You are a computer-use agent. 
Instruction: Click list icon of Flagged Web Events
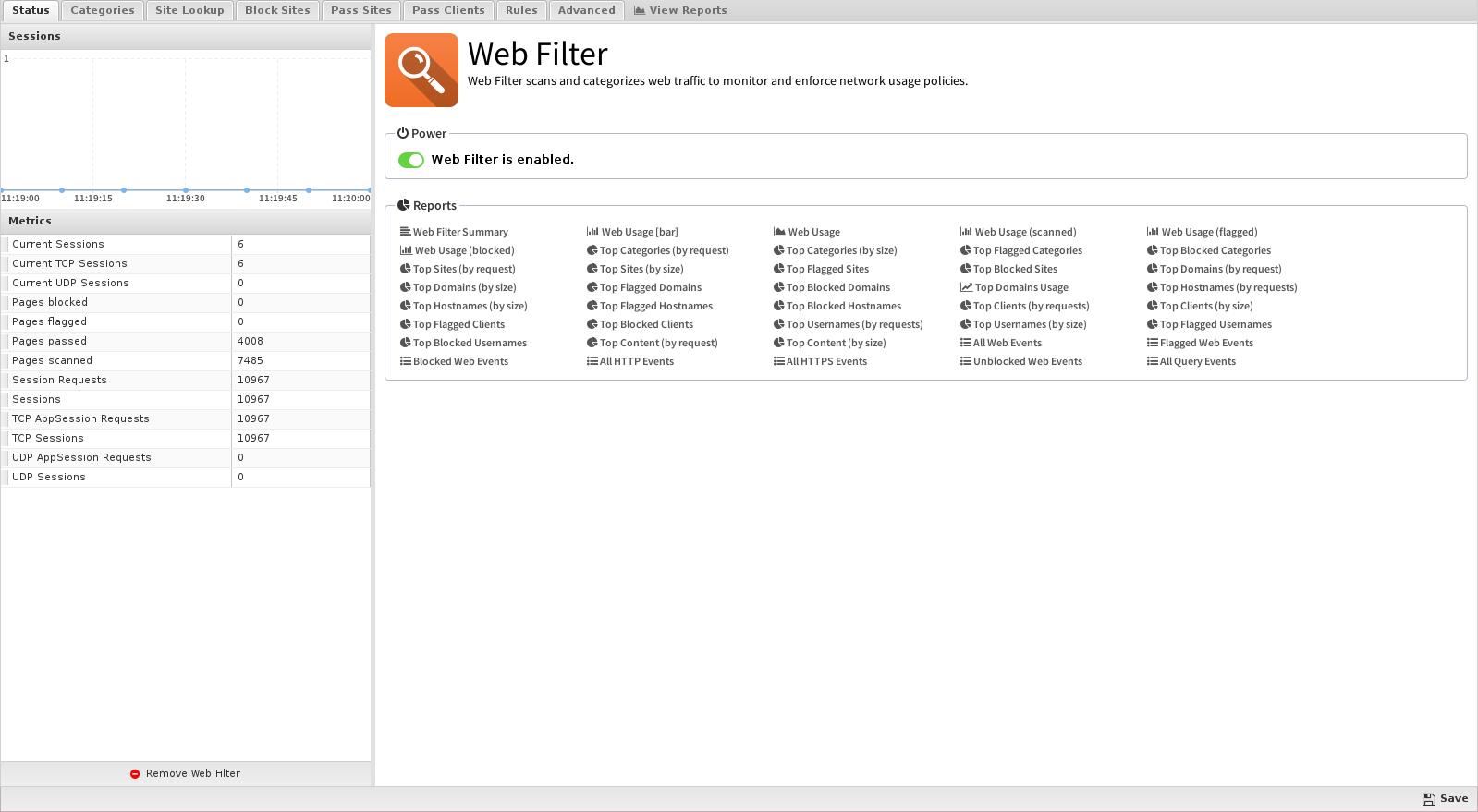click(x=1152, y=343)
